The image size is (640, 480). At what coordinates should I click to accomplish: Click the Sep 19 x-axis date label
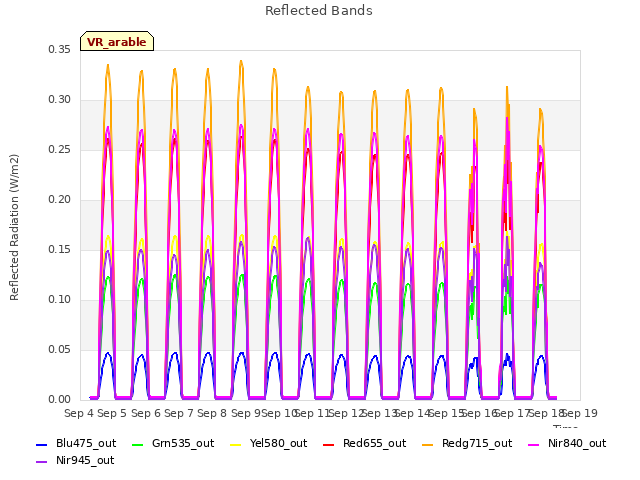click(x=580, y=413)
